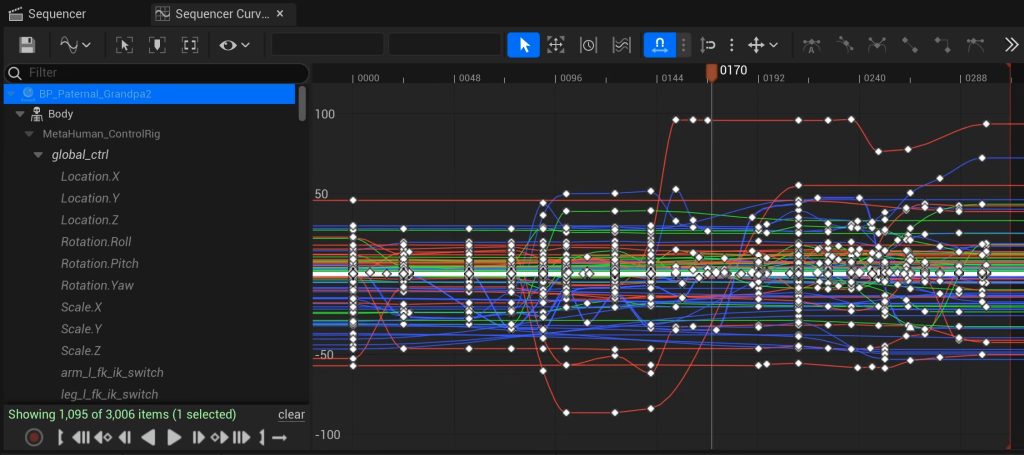The height and width of the screenshot is (455, 1024).
Task: Set keys to weighted tangents
Action: [x=975, y=45]
